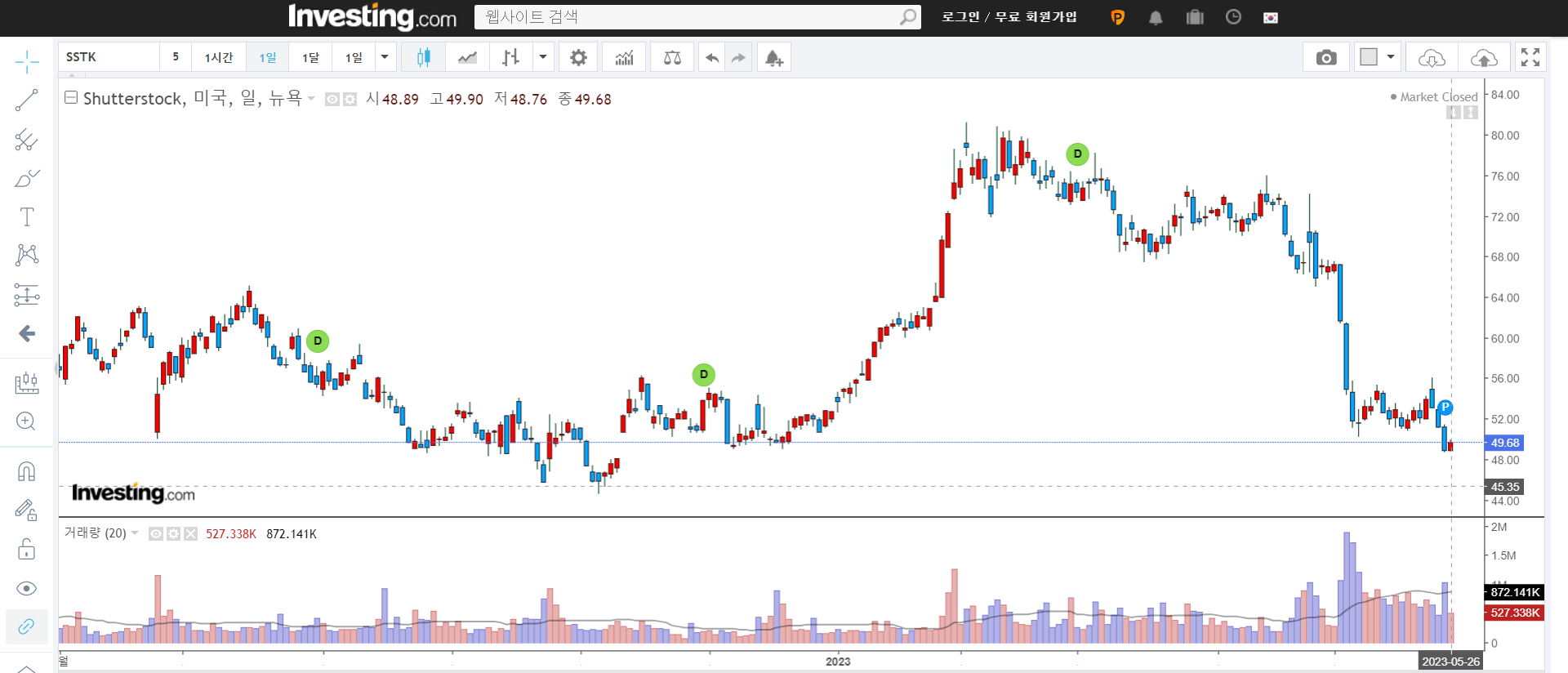Save chart layout to cloud
The width and height of the screenshot is (1568, 673).
tap(1484, 57)
